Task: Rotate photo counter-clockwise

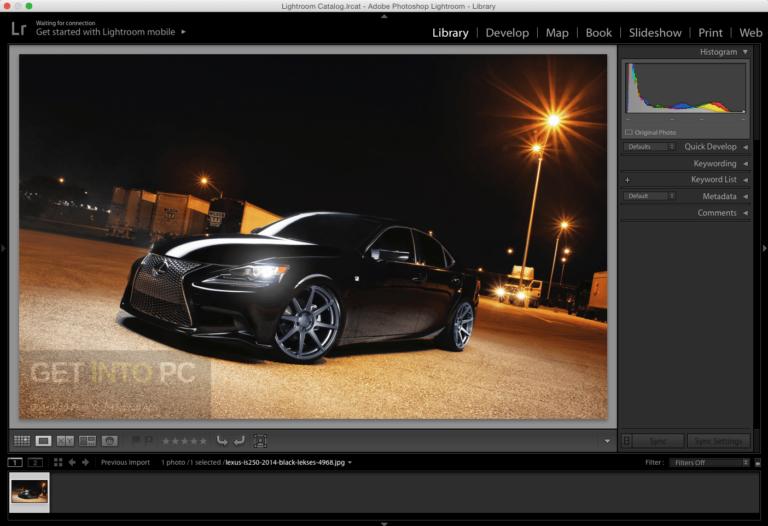Action: tap(222, 441)
